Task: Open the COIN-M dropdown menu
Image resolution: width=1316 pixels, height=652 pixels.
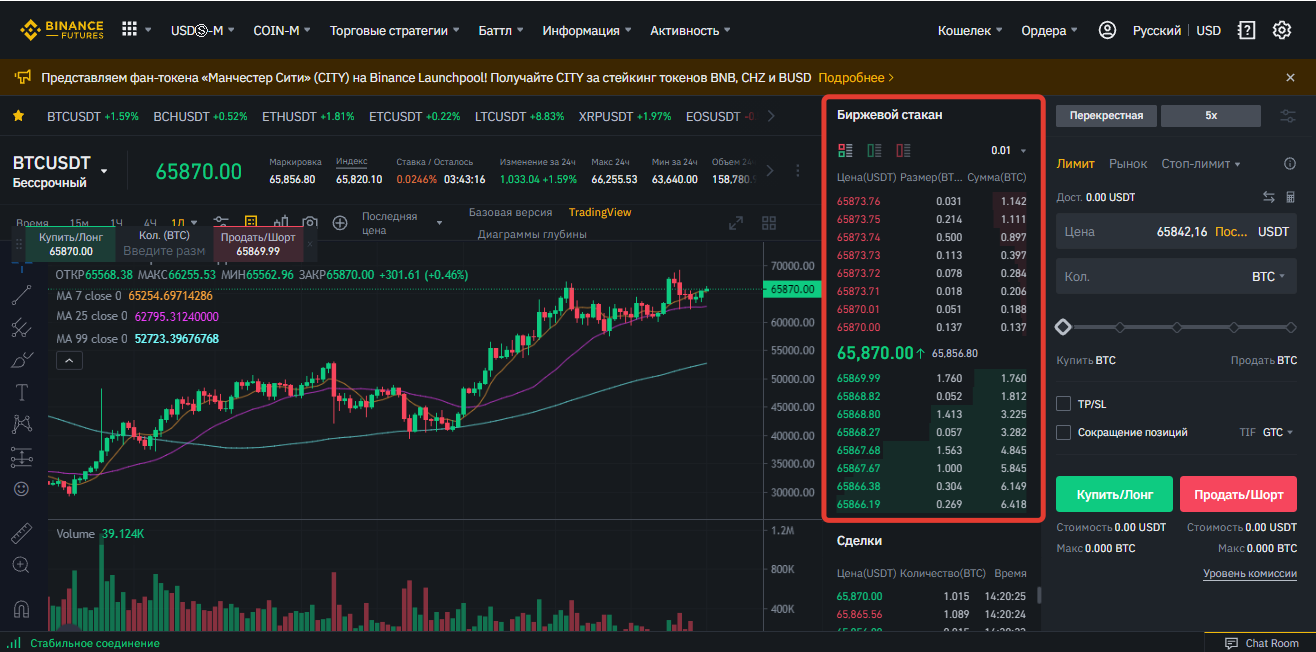Action: tap(283, 30)
